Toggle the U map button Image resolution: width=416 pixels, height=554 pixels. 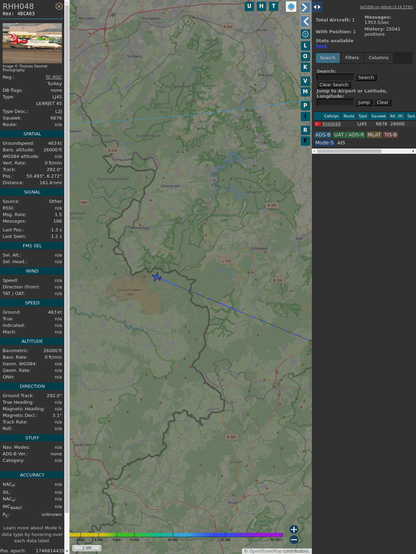(249, 6)
